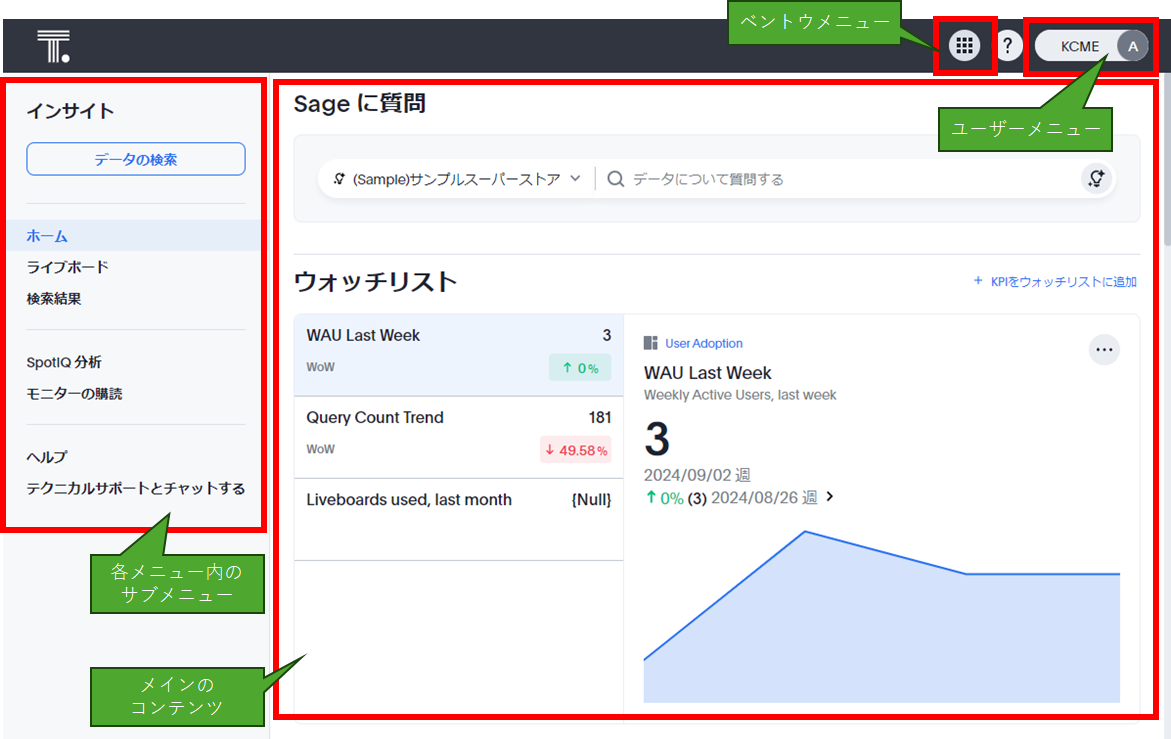Screen dimensions: 1171x739
Task: Expand the 2024/08/26 週 comparison chevron
Action: 829,497
